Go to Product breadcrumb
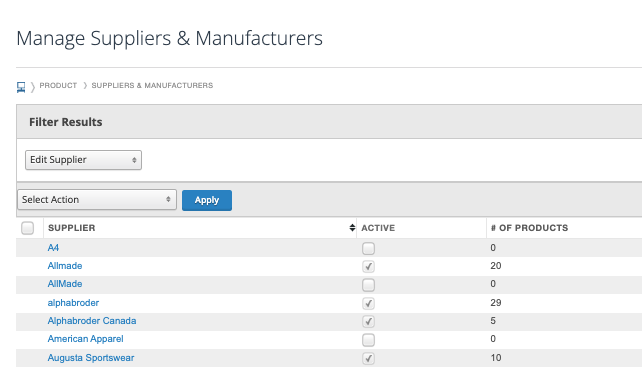The width and height of the screenshot is (642, 367). pyautogui.click(x=58, y=85)
